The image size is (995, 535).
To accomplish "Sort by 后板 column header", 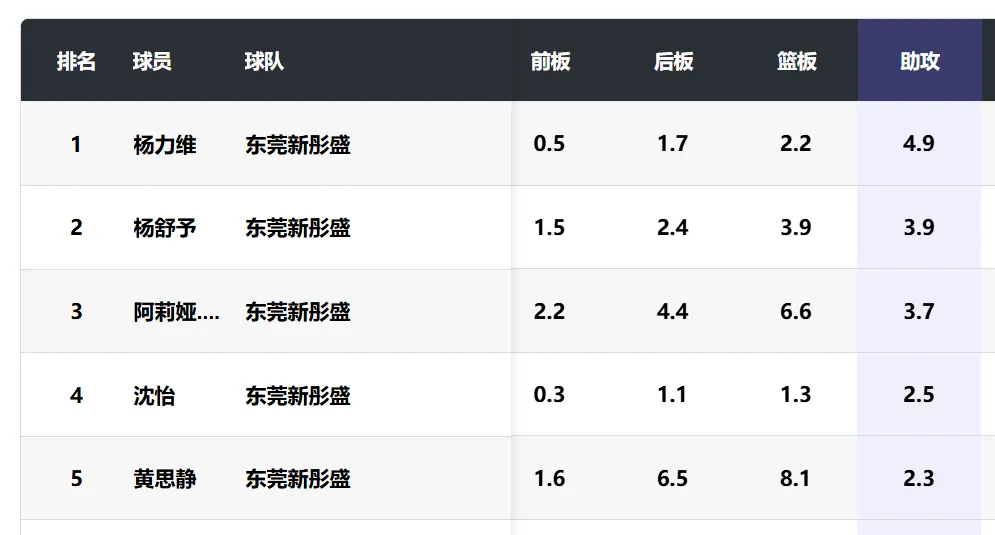I will pos(673,61).
